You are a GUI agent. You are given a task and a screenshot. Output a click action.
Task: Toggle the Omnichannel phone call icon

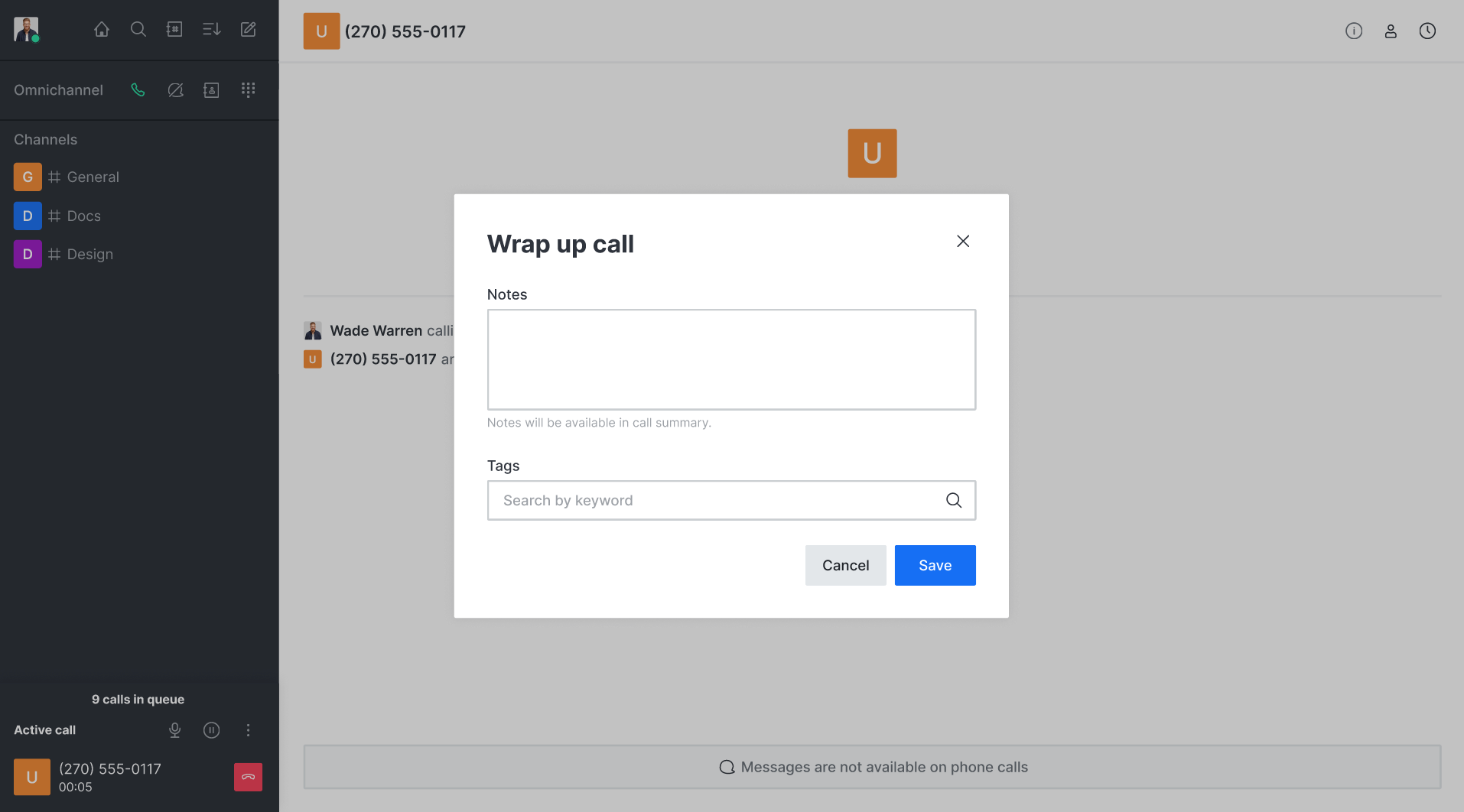tap(138, 90)
